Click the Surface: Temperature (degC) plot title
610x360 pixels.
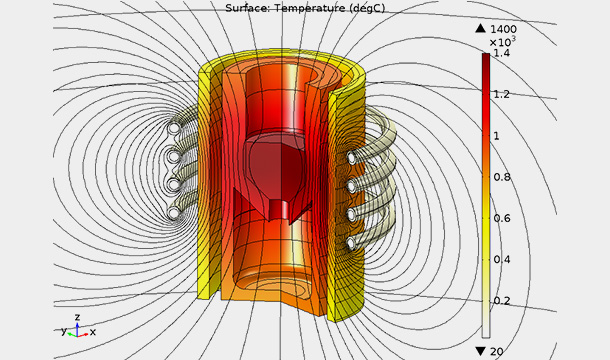(x=305, y=8)
